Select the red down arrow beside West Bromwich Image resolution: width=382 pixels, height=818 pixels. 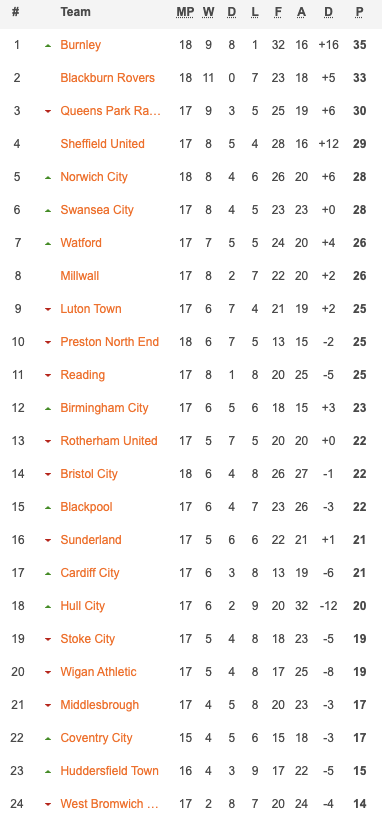coord(48,804)
